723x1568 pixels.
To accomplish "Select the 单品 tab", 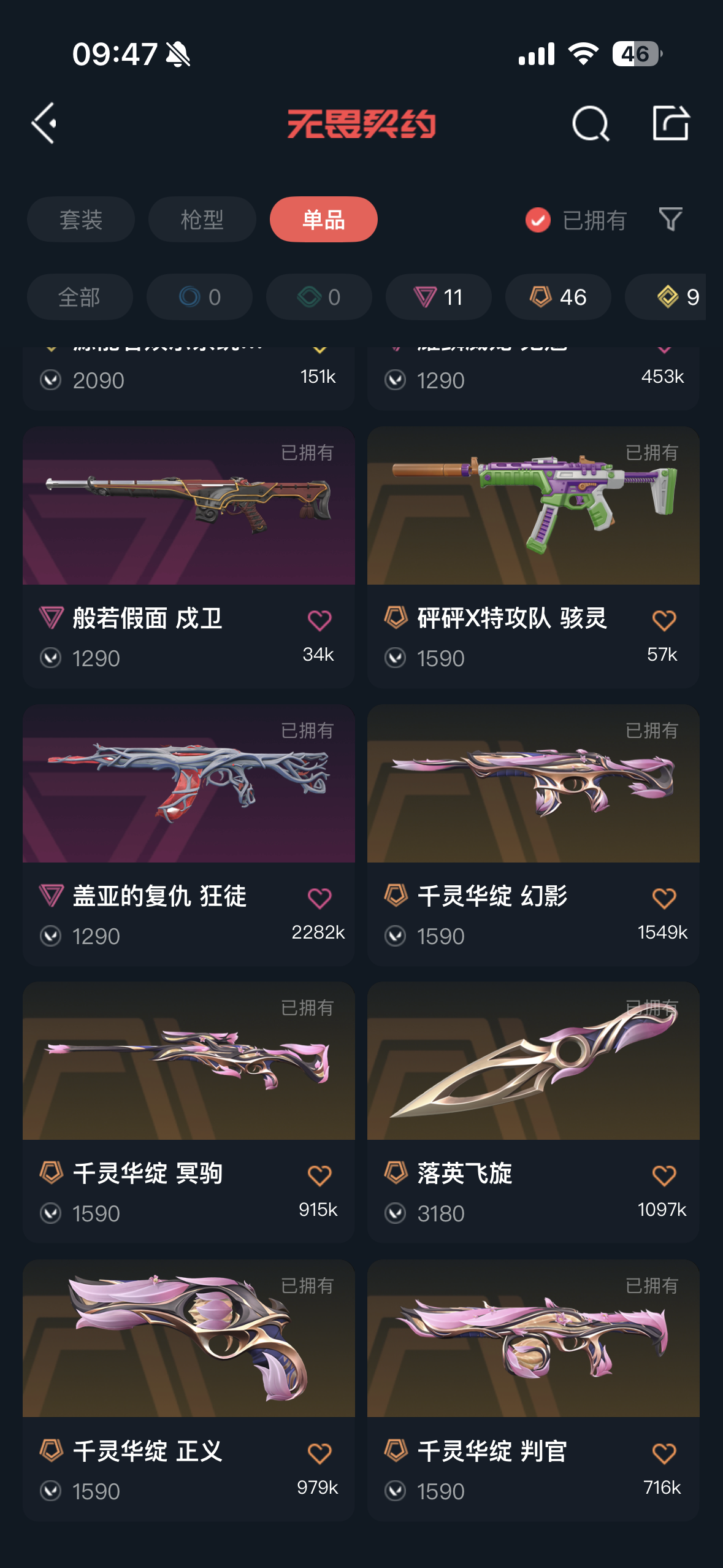I will tap(324, 219).
